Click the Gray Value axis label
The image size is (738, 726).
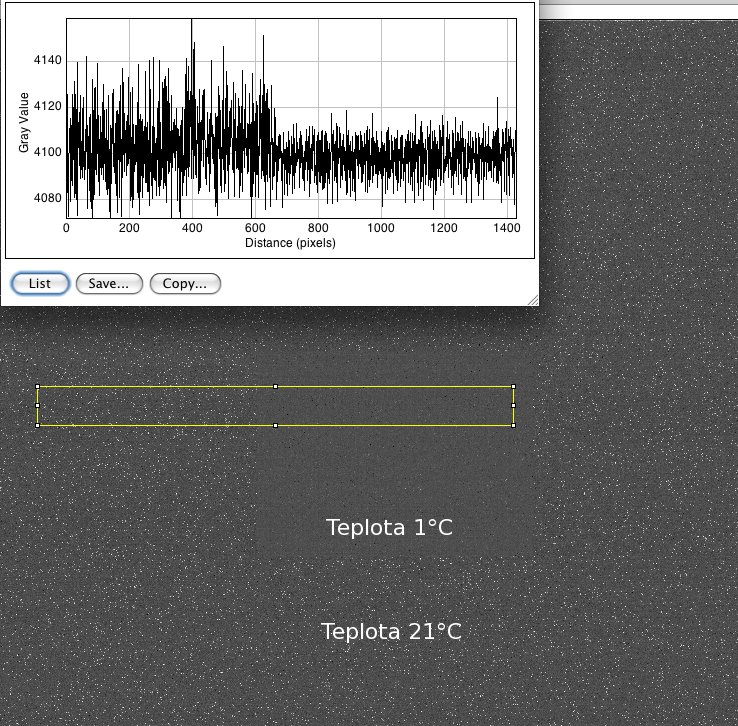tap(24, 119)
